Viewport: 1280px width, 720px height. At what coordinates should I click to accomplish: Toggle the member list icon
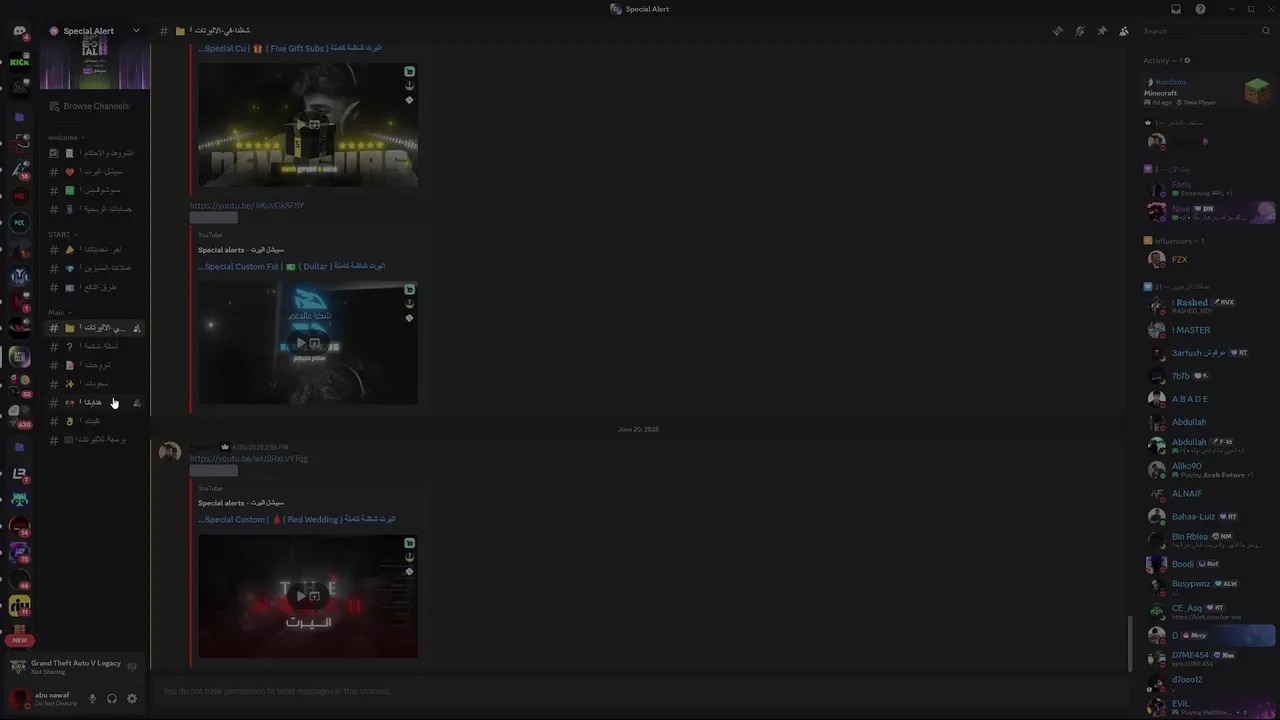click(x=1124, y=31)
